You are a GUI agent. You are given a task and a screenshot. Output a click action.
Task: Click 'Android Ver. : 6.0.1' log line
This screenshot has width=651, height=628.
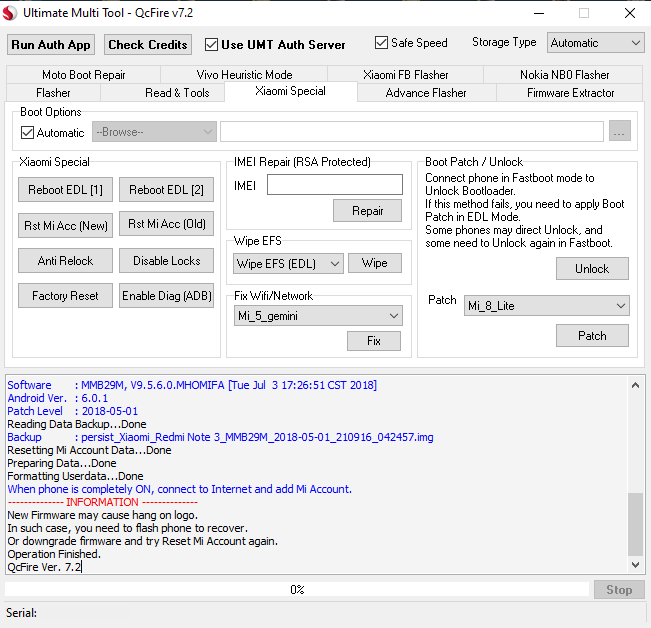(x=57, y=398)
